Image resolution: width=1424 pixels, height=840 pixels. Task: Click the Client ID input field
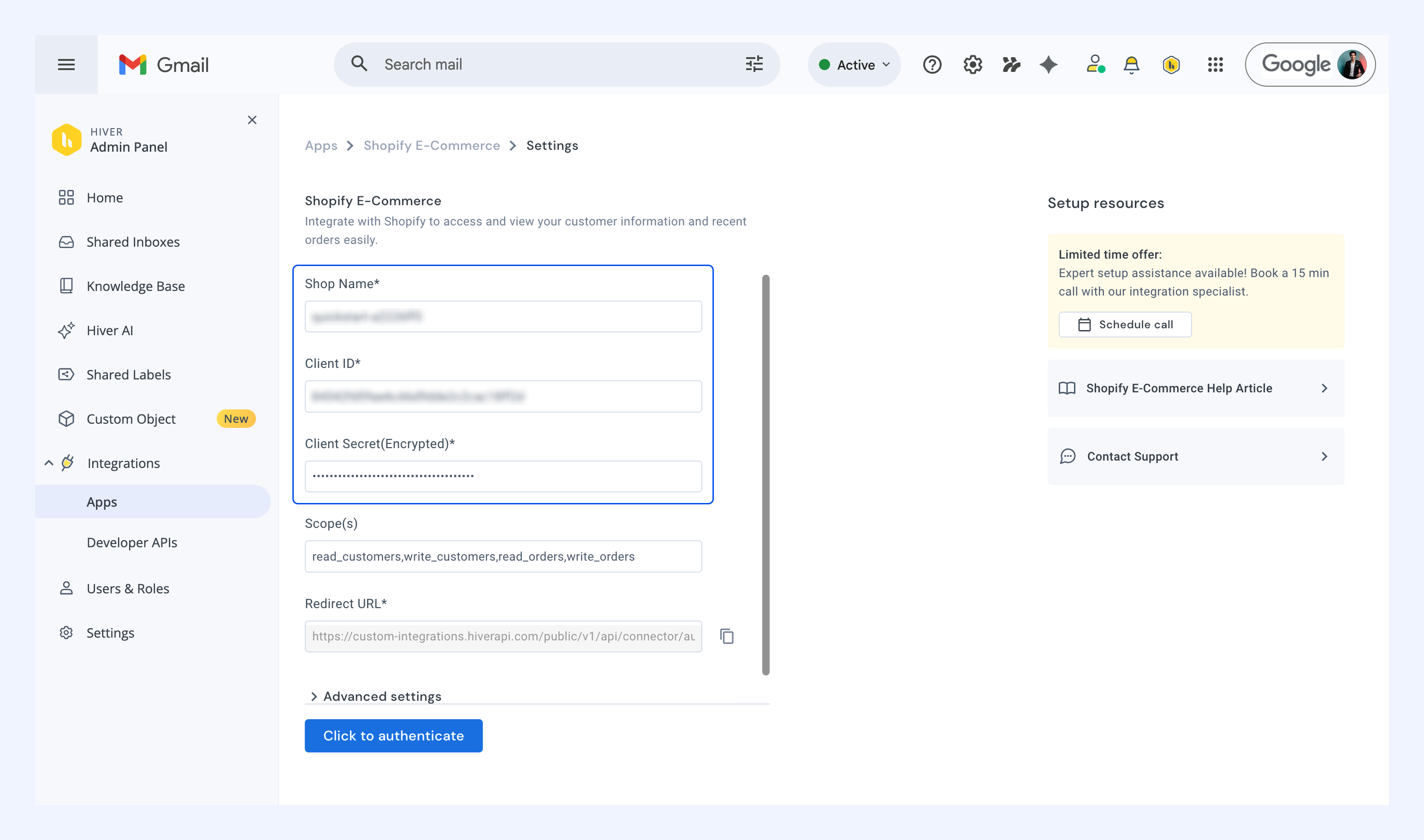504,396
